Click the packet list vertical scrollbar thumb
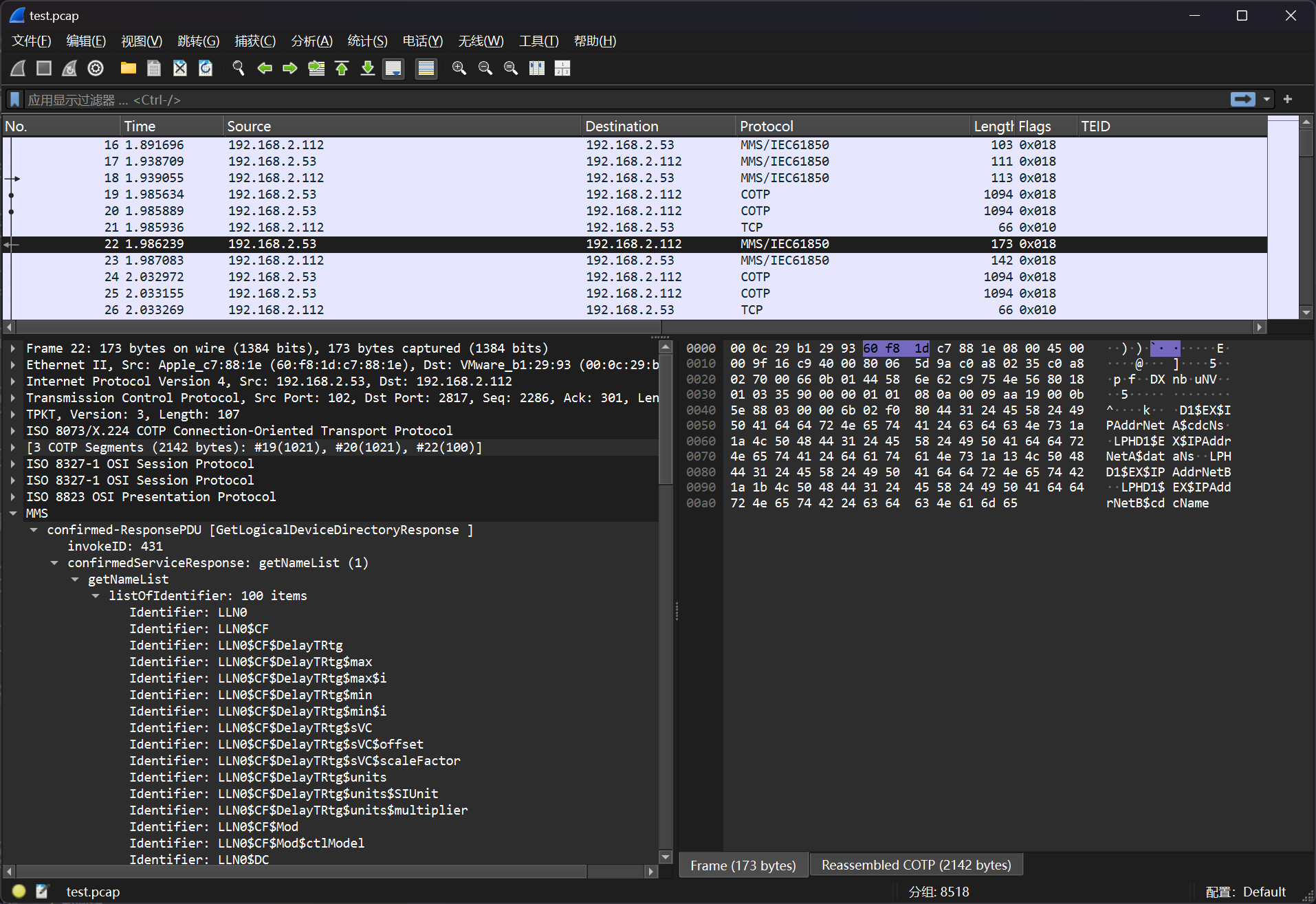This screenshot has width=1316, height=904. [x=1306, y=143]
